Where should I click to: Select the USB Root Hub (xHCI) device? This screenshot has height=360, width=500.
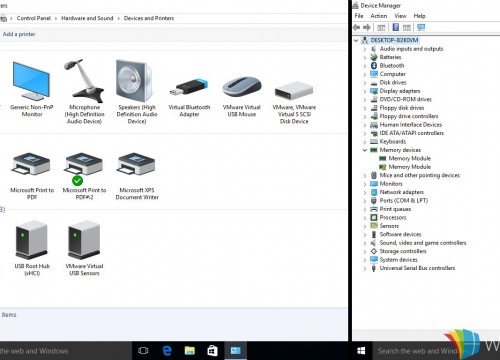pos(31,240)
